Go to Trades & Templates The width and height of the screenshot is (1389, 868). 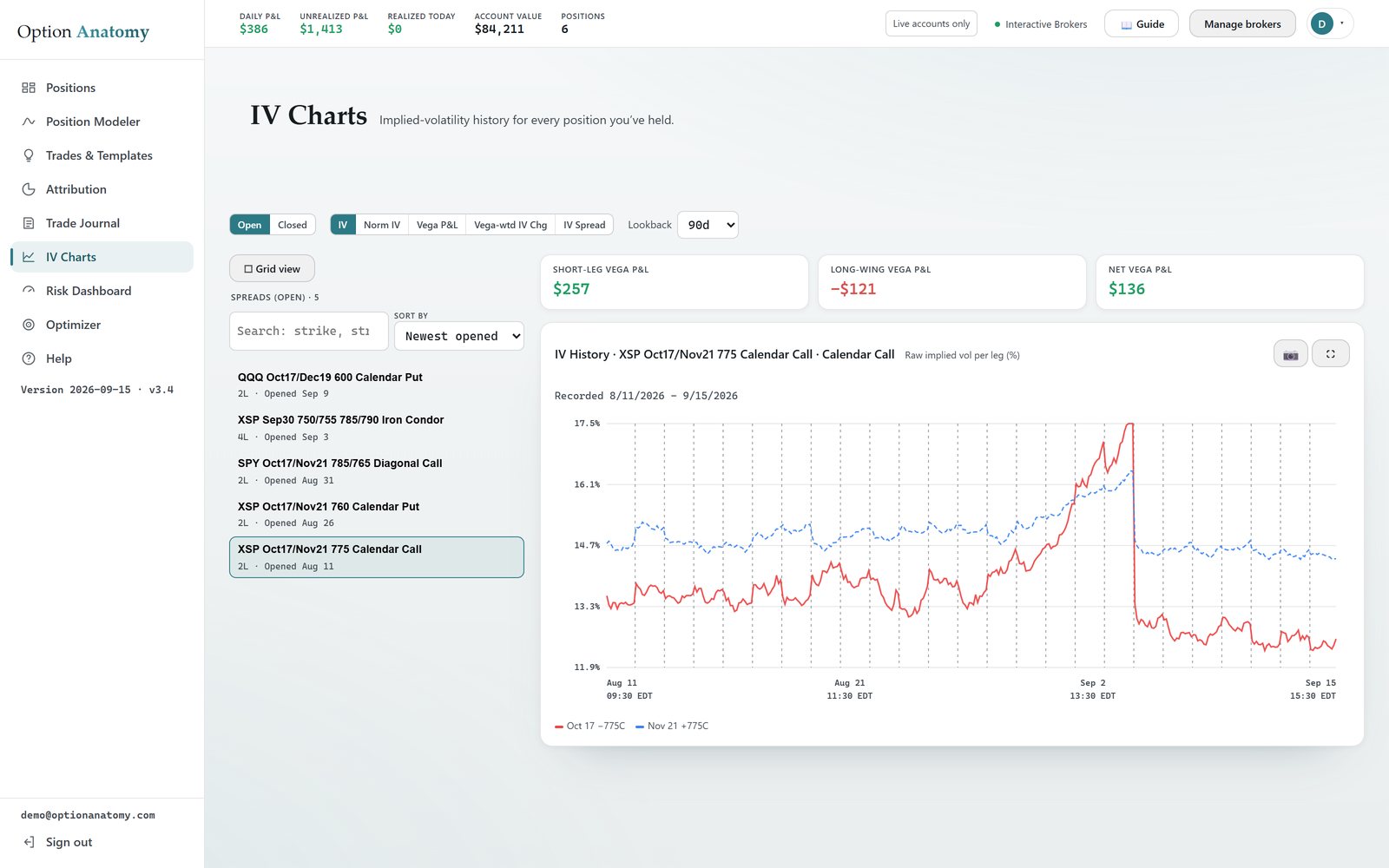pos(102,155)
